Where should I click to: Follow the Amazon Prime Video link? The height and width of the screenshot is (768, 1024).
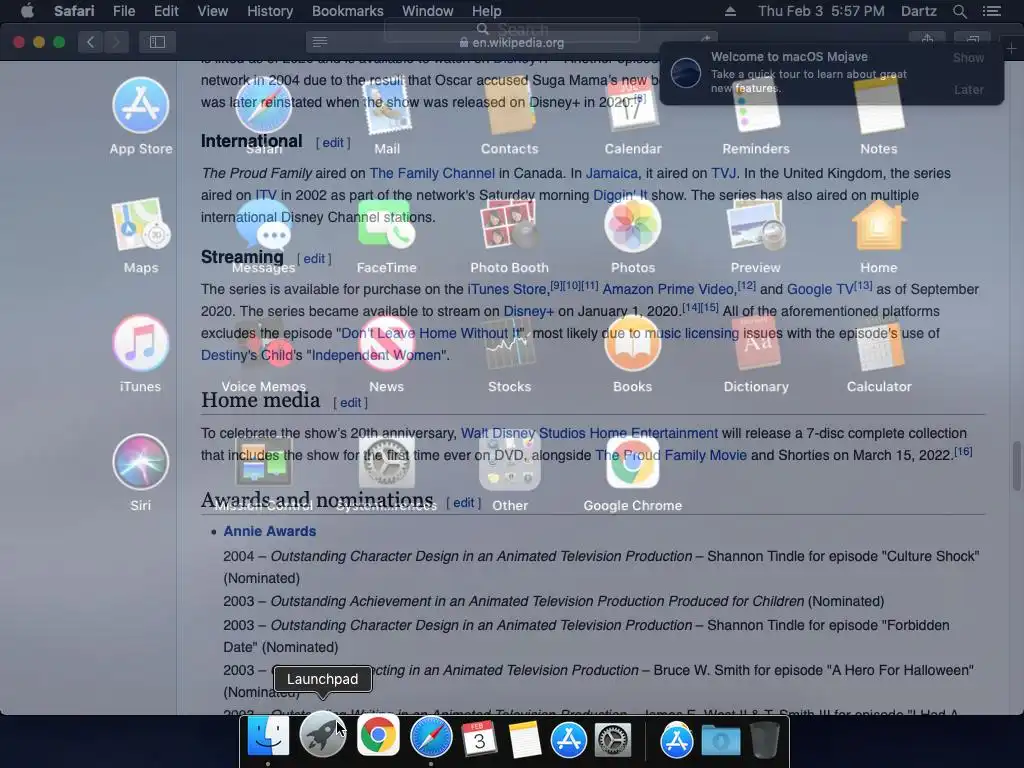669,289
